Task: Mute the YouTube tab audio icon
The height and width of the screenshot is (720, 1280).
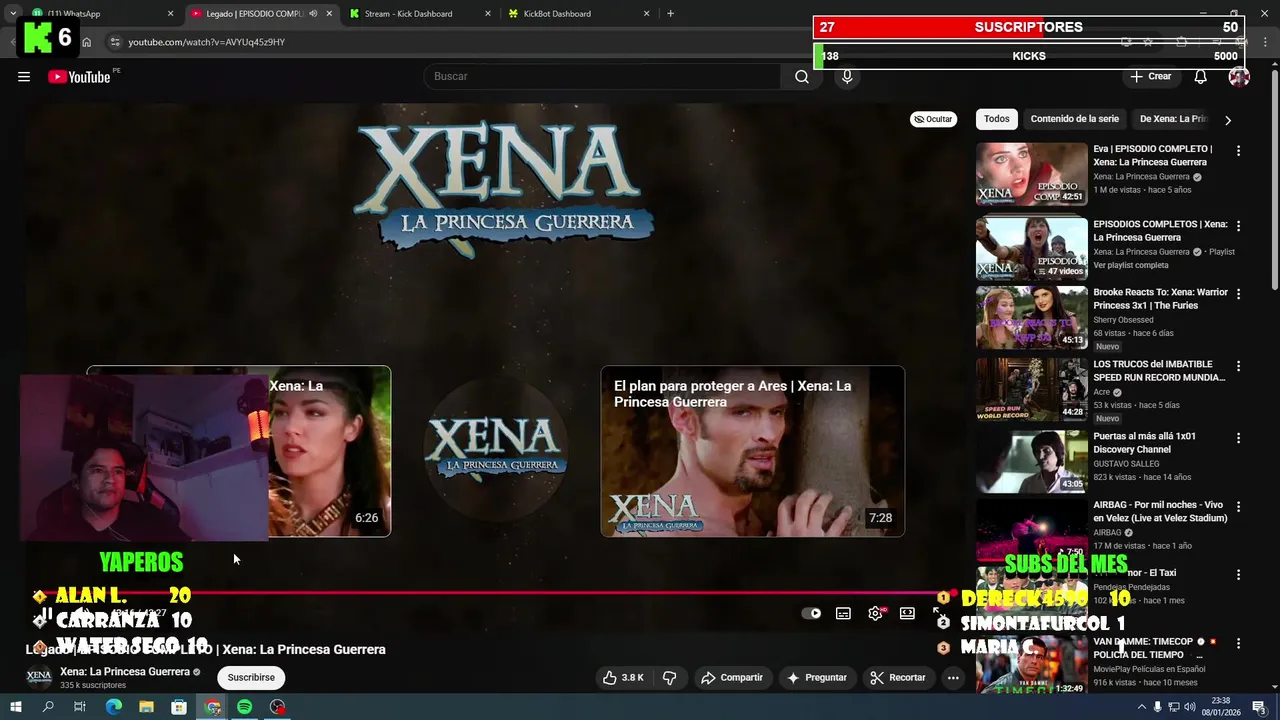Action: [313, 14]
